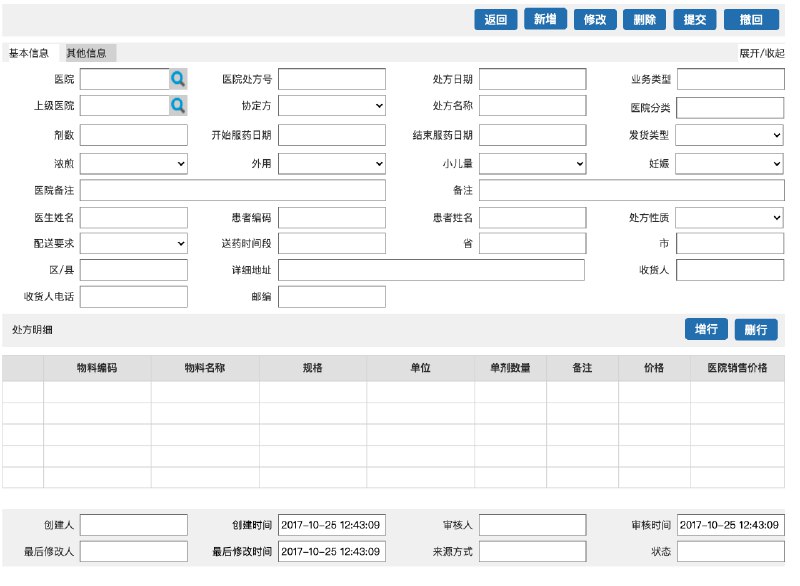Focus the 详细地址 input field

(431, 270)
